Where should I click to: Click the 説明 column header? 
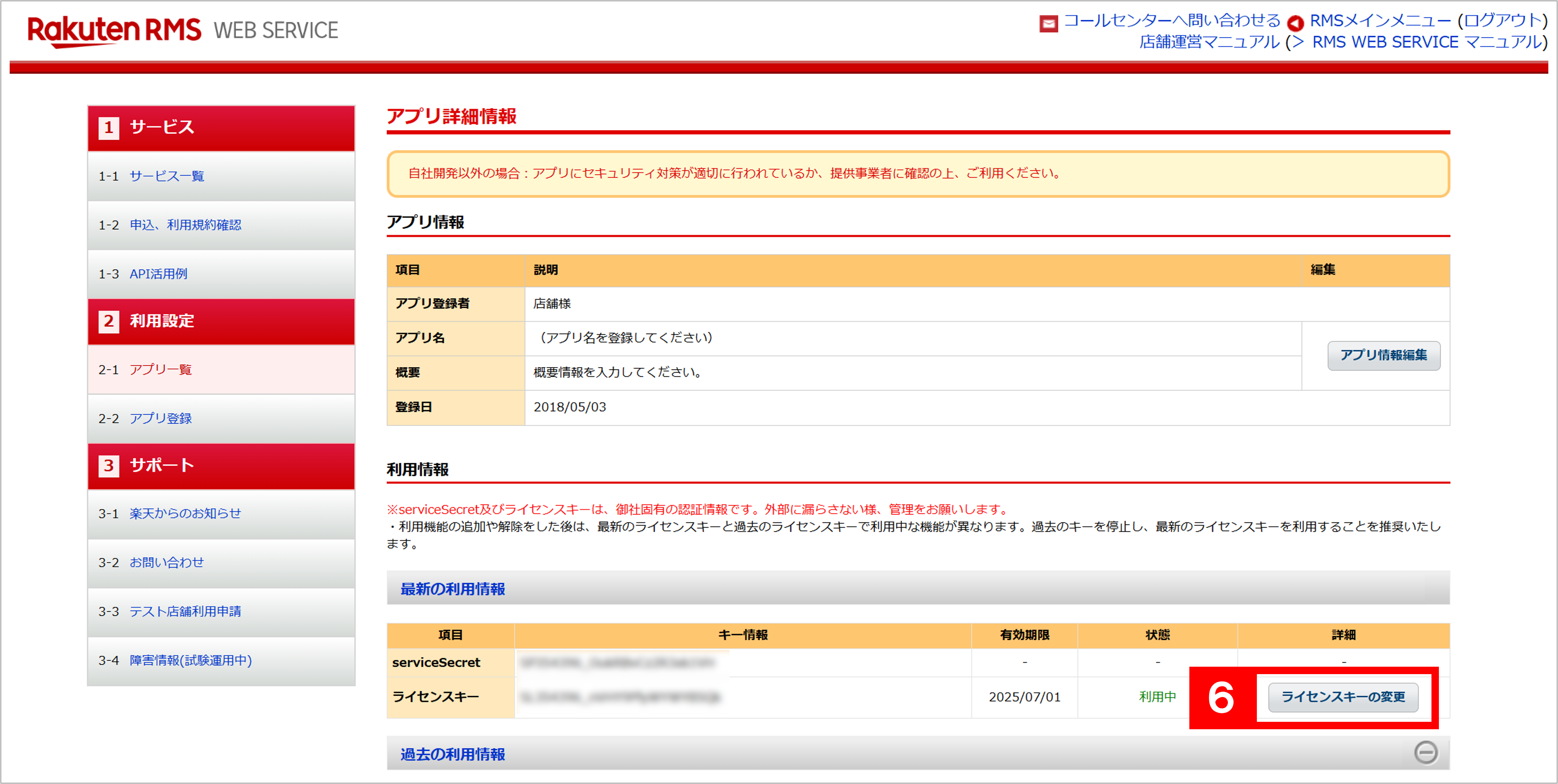pos(545,270)
